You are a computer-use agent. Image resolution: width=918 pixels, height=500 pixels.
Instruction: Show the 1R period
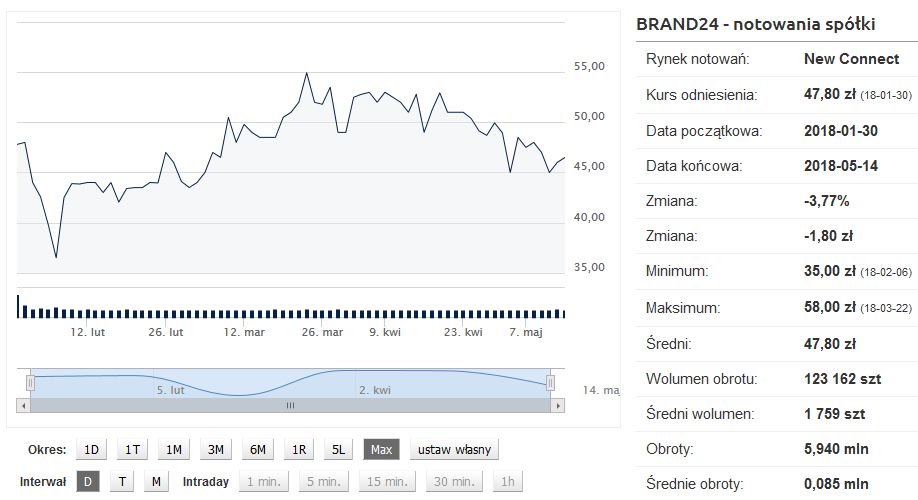point(298,449)
